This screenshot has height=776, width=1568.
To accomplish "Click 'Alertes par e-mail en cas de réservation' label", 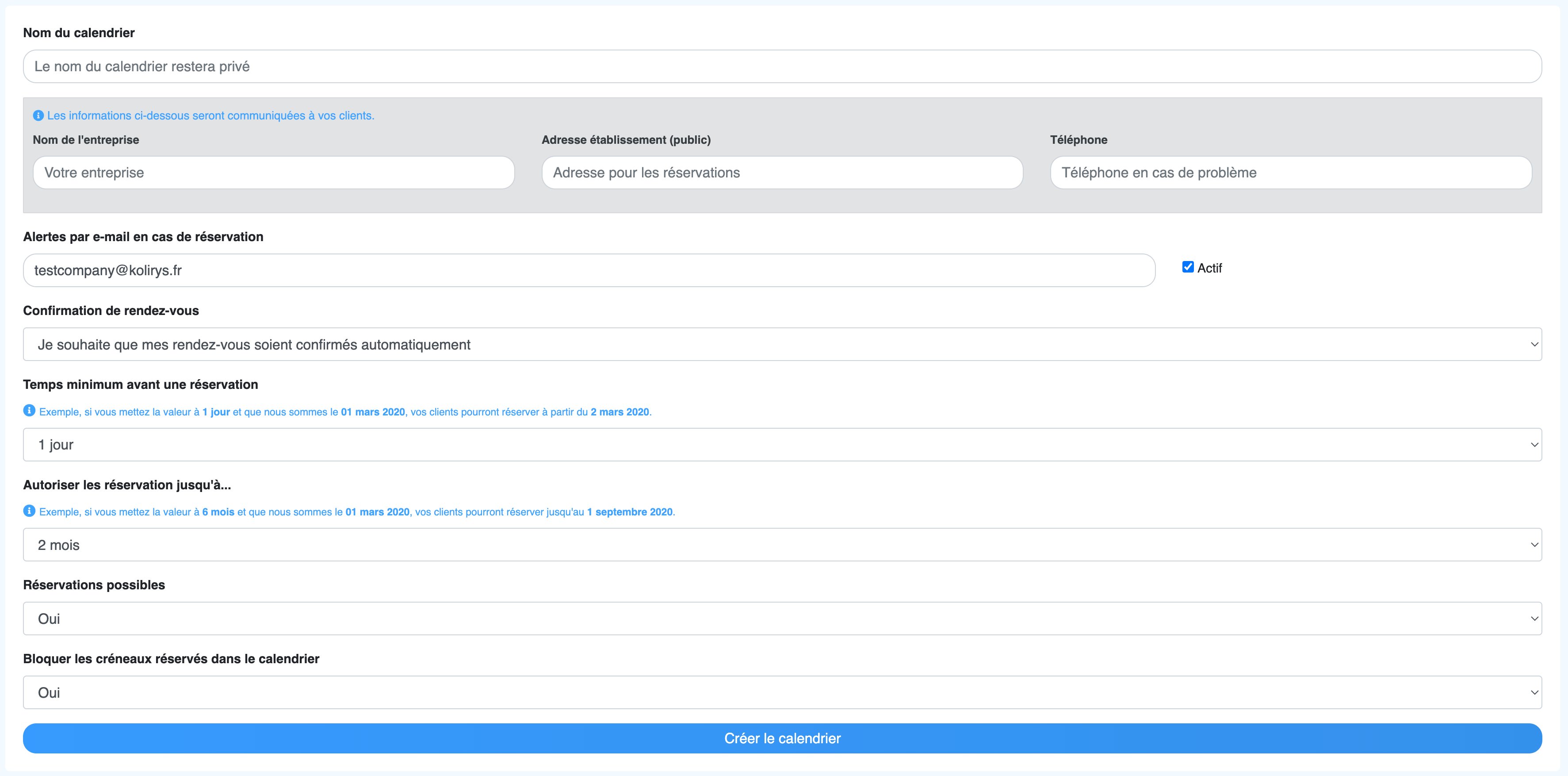I will (x=143, y=237).
